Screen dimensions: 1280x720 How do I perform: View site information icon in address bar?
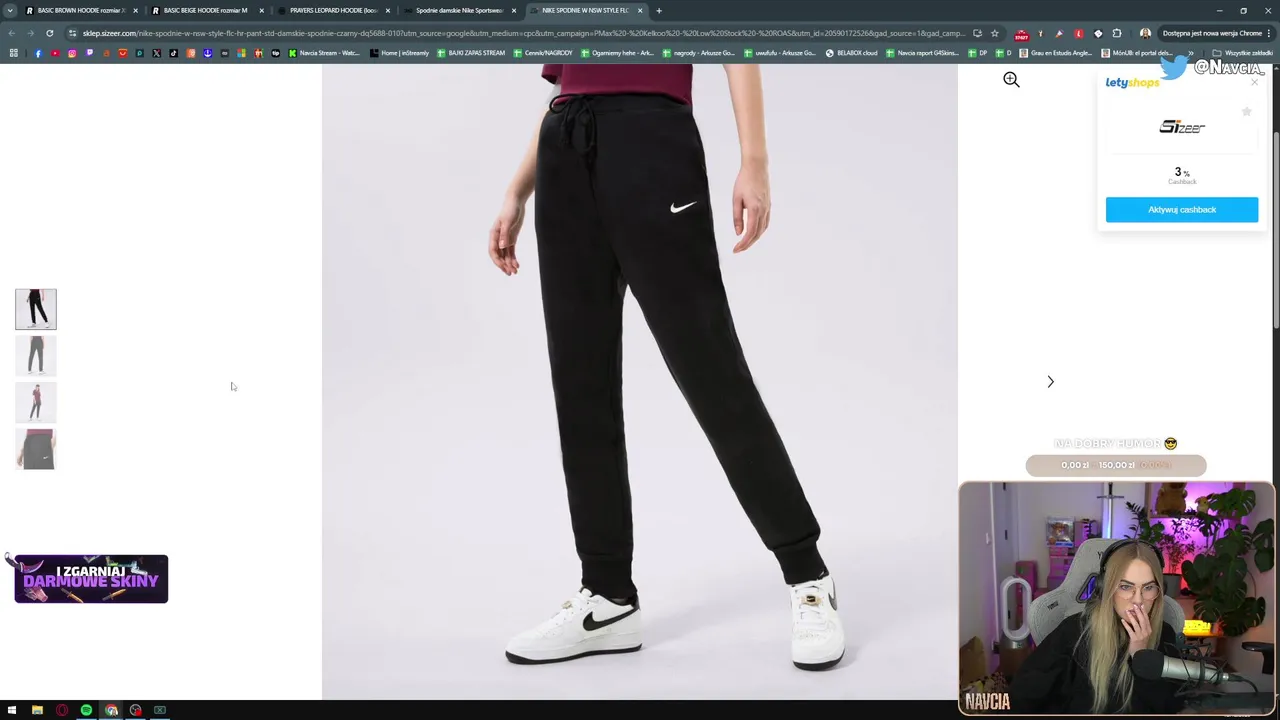(x=72, y=33)
